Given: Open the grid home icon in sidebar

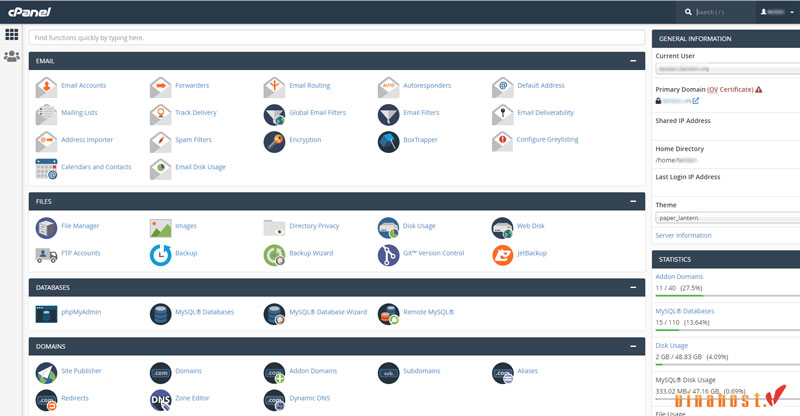Looking at the screenshot, I should pyautogui.click(x=12, y=34).
